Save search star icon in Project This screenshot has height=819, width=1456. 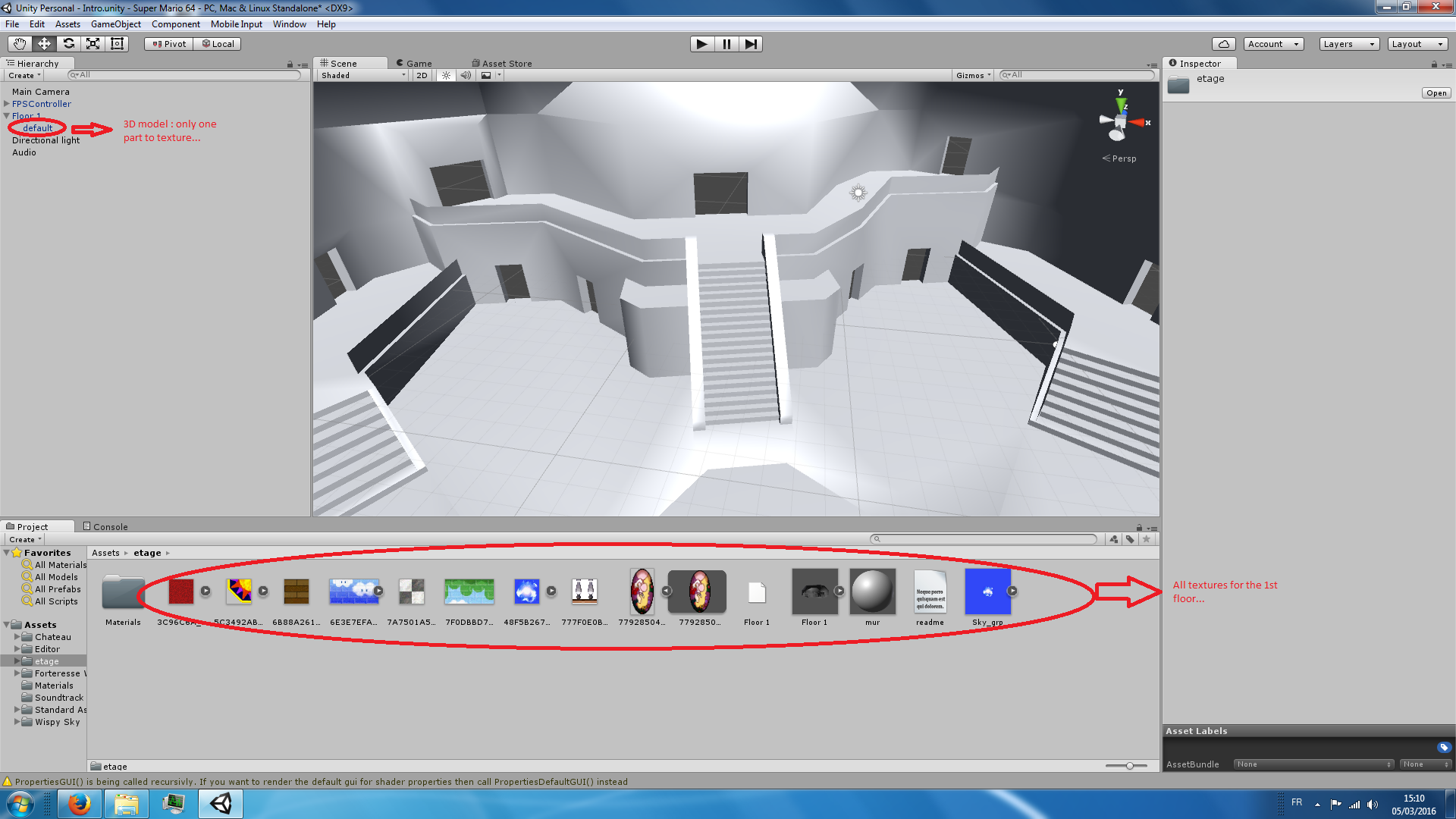(x=1147, y=539)
